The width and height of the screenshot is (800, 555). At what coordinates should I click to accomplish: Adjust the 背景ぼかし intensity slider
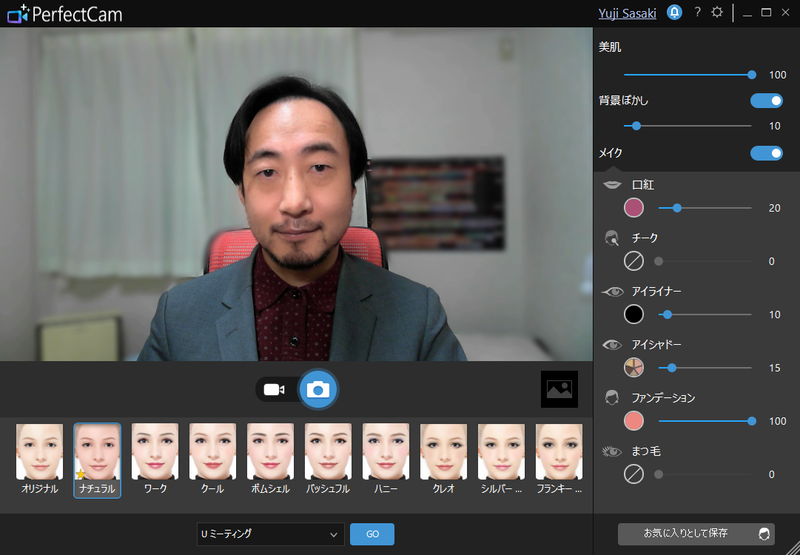coord(688,125)
